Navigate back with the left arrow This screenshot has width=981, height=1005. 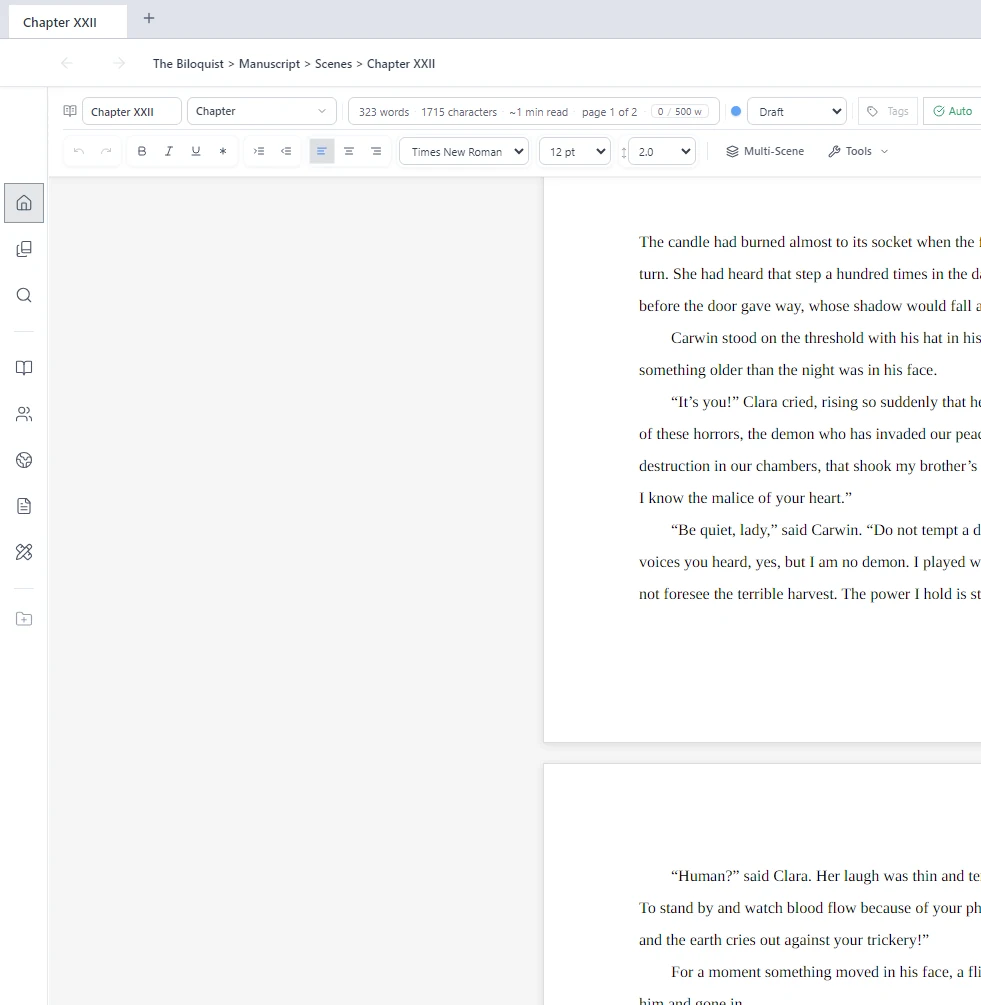tap(67, 63)
